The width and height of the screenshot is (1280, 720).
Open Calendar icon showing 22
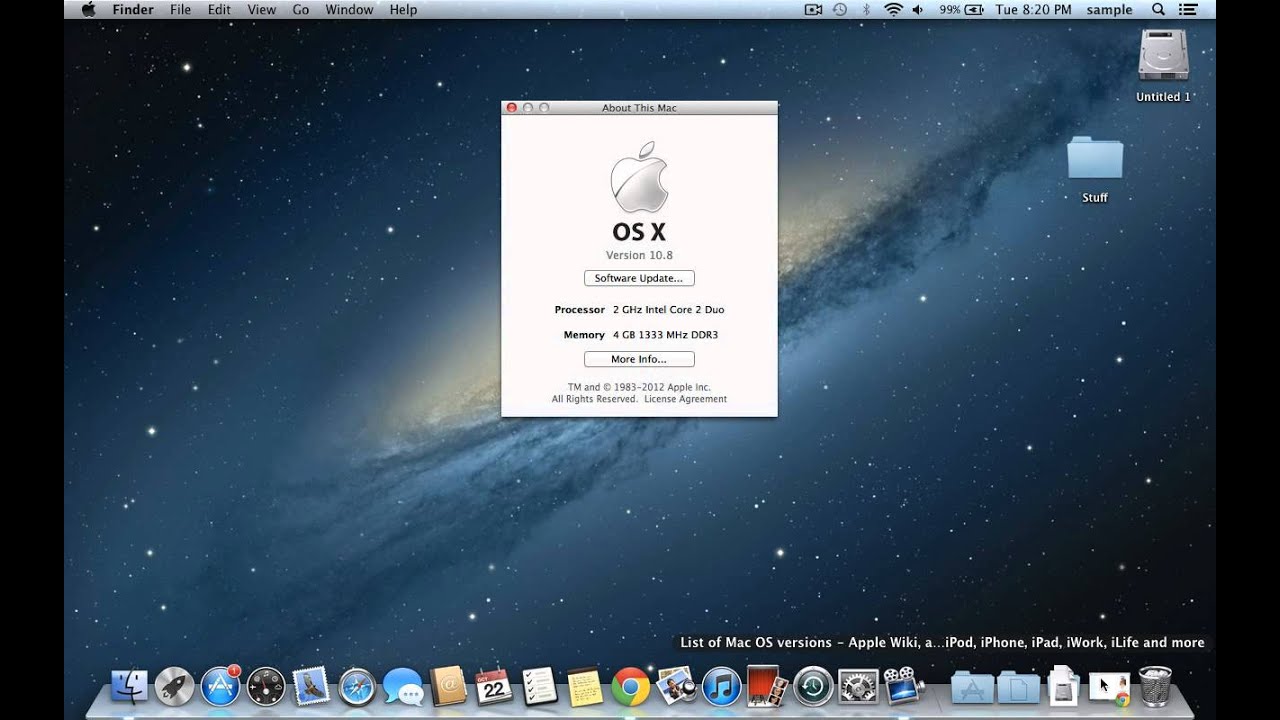[x=494, y=686]
